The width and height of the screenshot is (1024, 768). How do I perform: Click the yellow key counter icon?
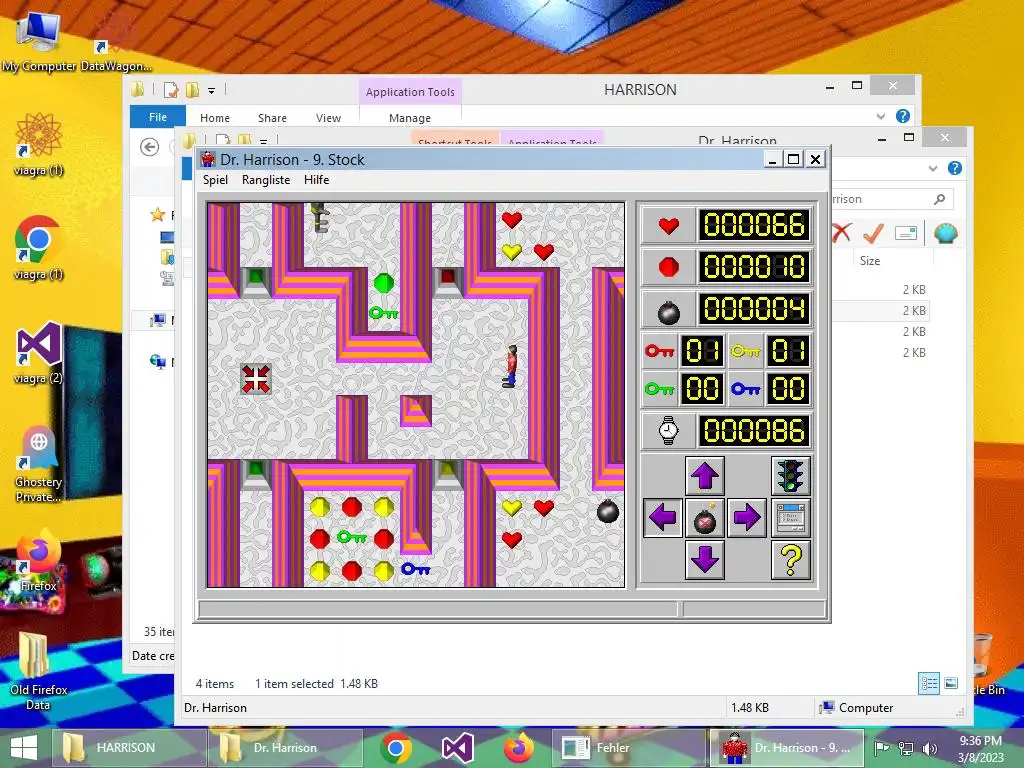(x=746, y=351)
